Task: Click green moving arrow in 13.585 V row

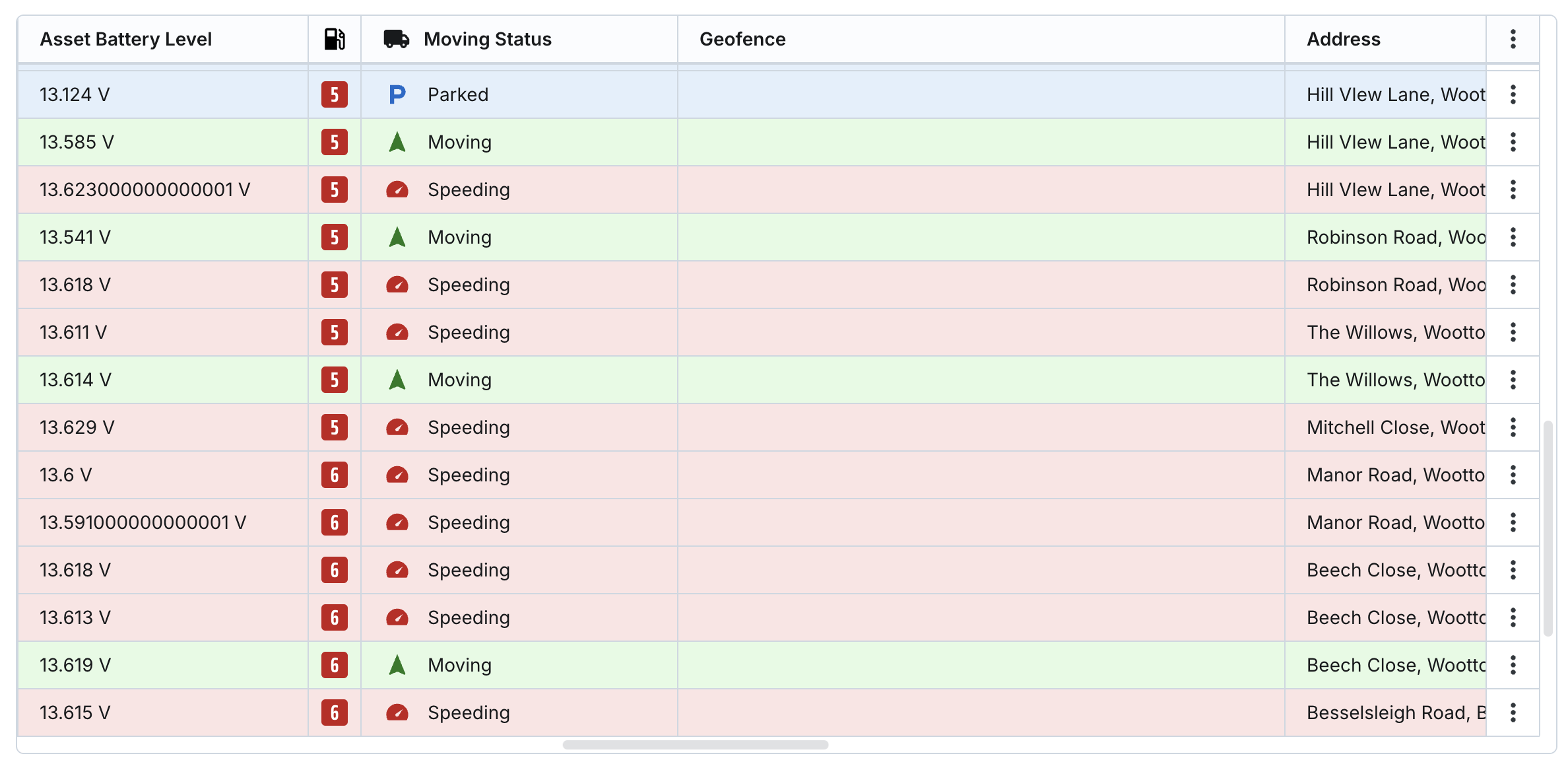Action: click(x=397, y=142)
